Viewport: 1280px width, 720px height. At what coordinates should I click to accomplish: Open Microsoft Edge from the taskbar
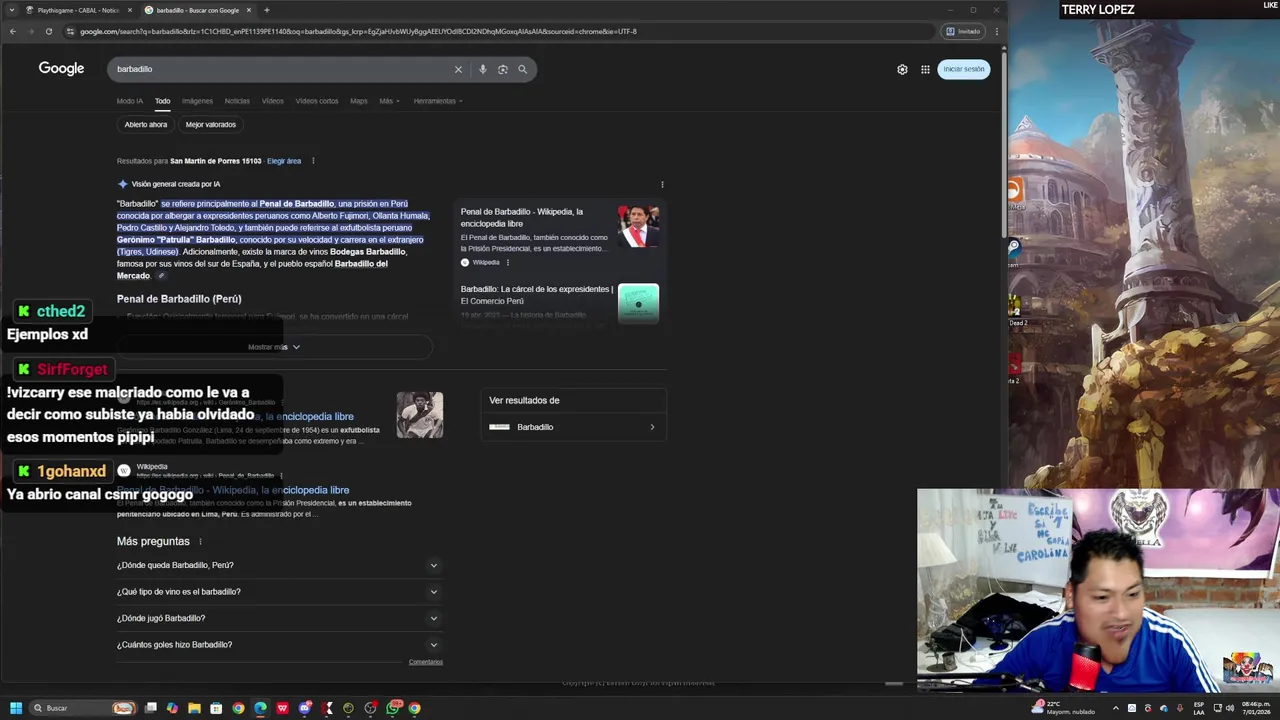tap(260, 708)
